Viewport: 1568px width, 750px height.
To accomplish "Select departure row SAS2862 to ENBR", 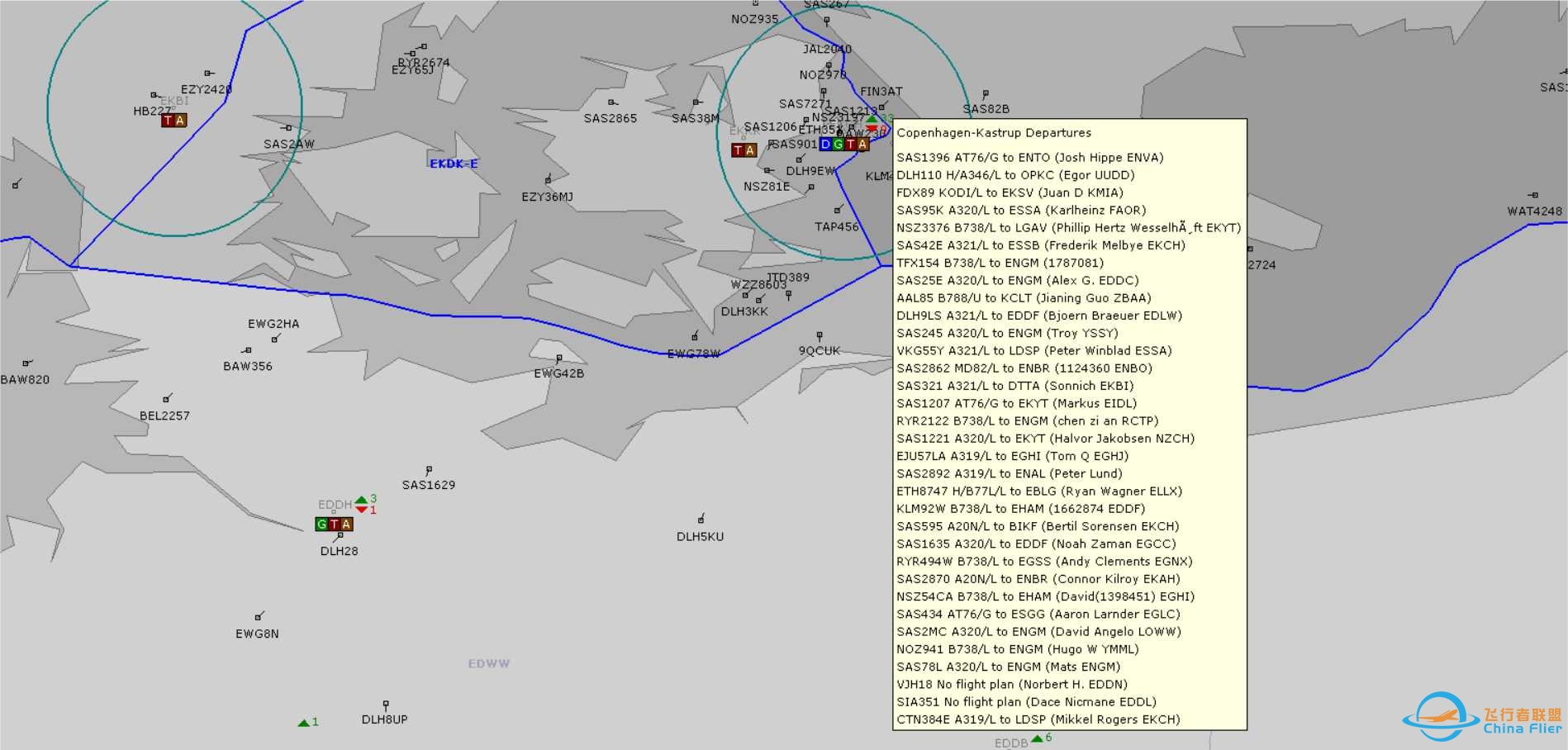I will [1024, 368].
